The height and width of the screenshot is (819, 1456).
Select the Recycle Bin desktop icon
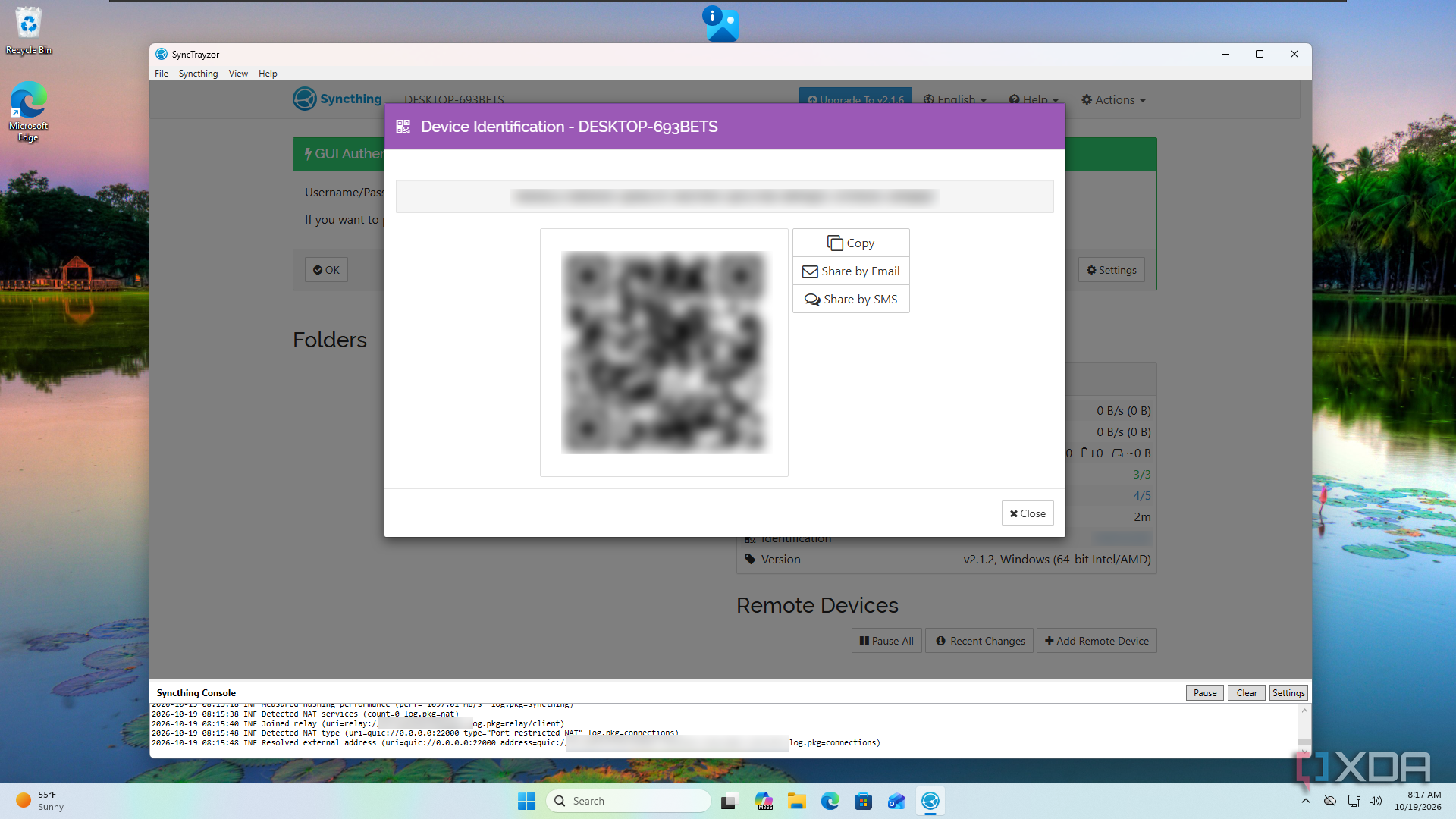coord(29,31)
